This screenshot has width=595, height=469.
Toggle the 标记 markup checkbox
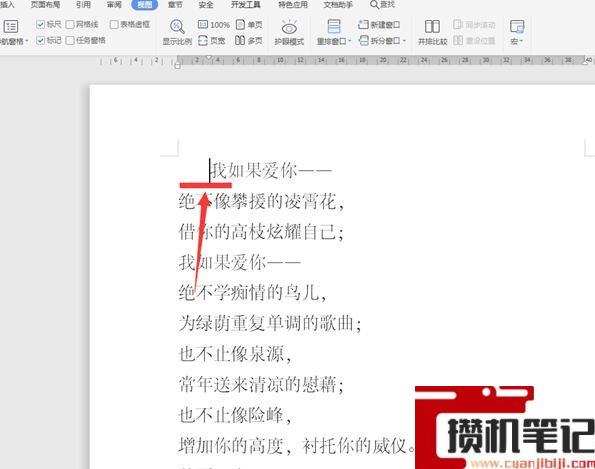click(x=40, y=40)
